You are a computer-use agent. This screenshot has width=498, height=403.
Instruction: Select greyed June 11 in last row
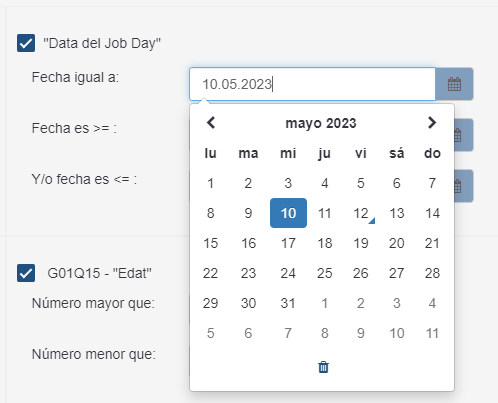coord(432,333)
